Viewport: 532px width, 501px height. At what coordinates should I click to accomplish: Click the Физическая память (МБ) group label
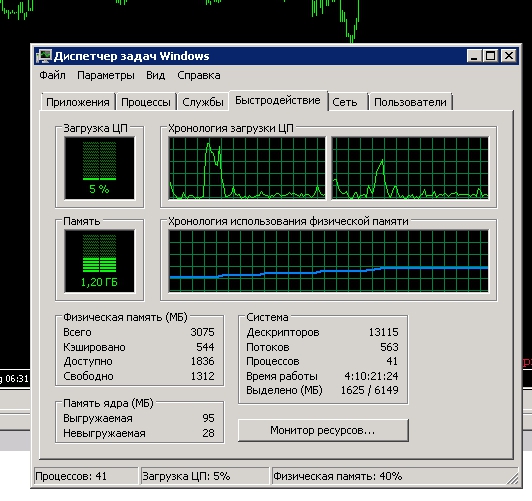[x=125, y=317]
